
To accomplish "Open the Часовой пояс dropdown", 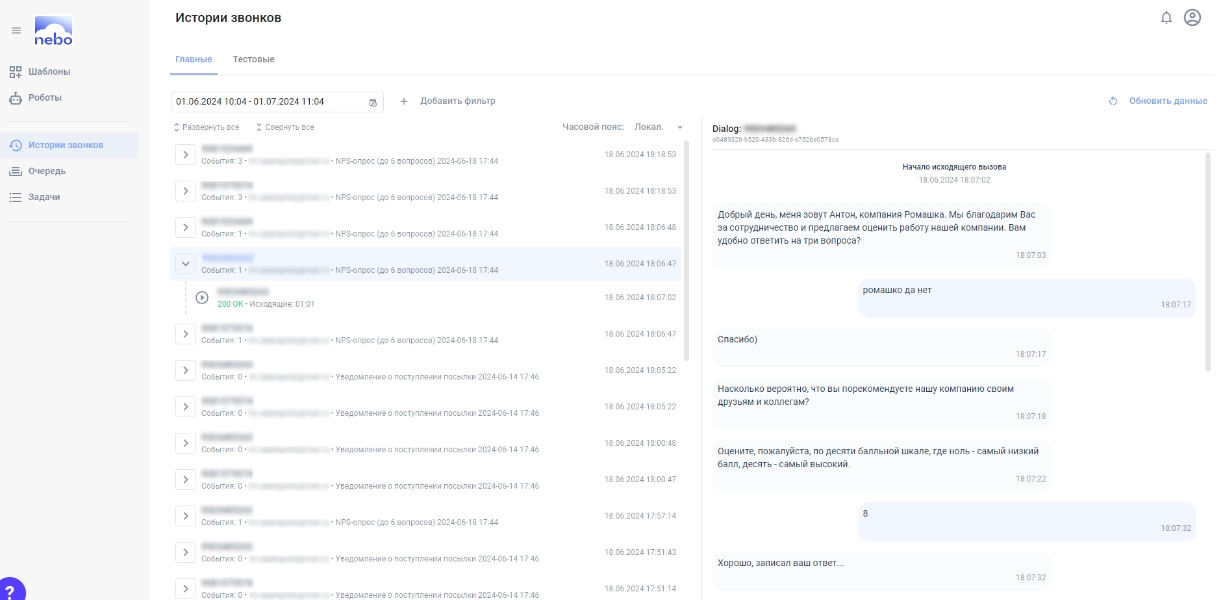I will [659, 127].
